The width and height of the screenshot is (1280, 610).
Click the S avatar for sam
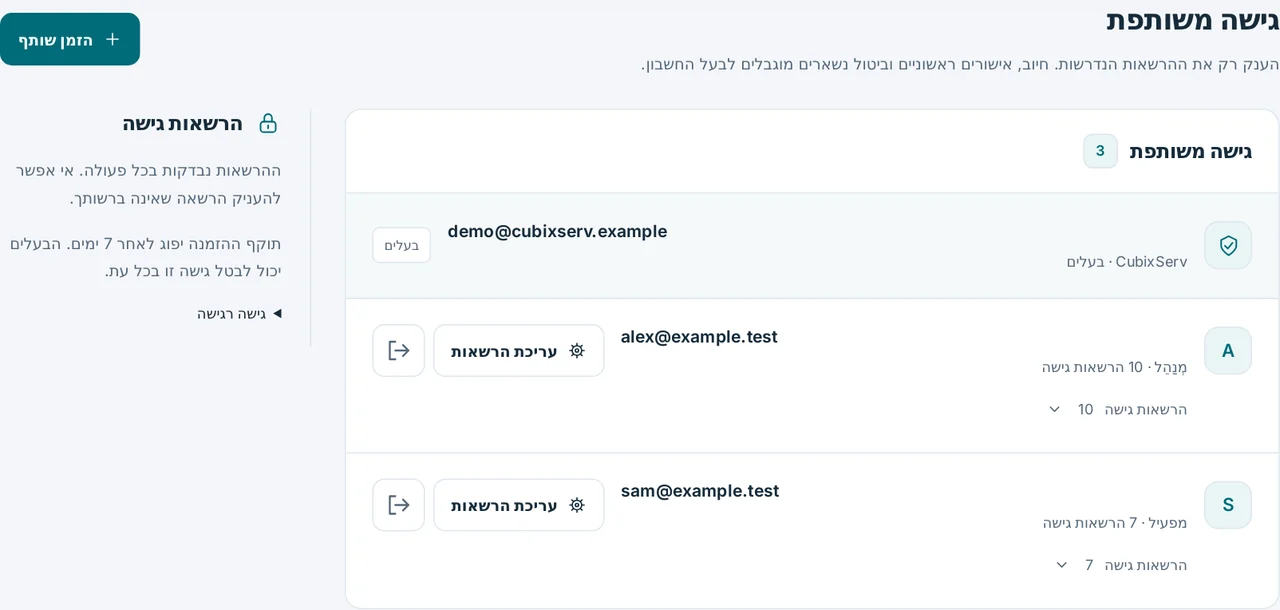1228,505
